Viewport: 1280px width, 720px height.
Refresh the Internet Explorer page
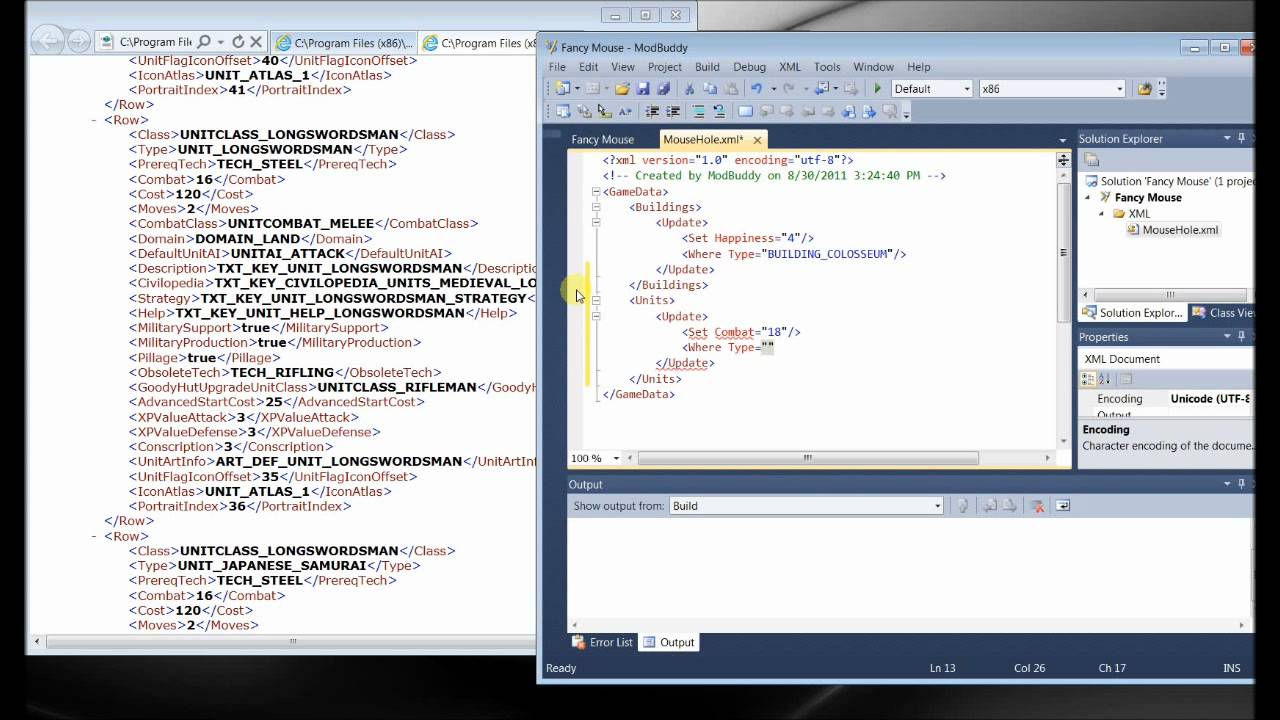[x=238, y=42]
